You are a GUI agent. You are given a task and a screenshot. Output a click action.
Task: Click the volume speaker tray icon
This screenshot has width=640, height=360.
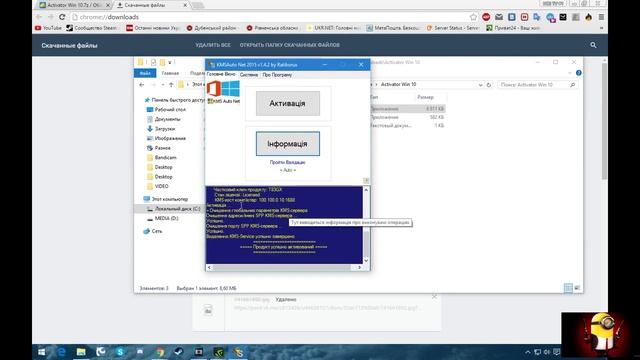tap(547, 352)
